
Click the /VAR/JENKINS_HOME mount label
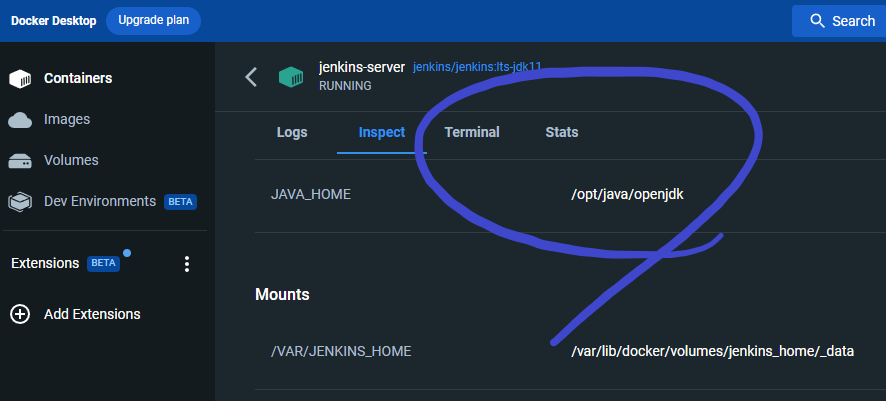tap(341, 351)
